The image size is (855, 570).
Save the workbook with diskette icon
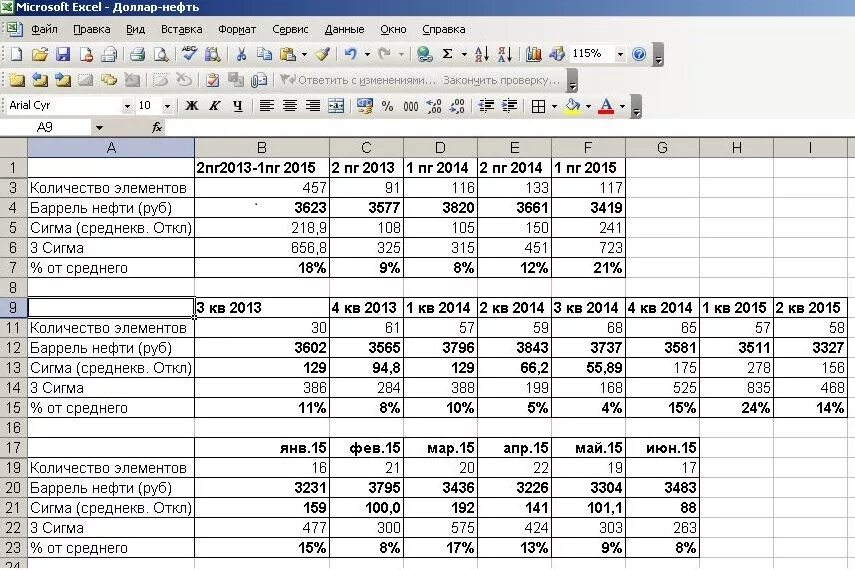63,54
